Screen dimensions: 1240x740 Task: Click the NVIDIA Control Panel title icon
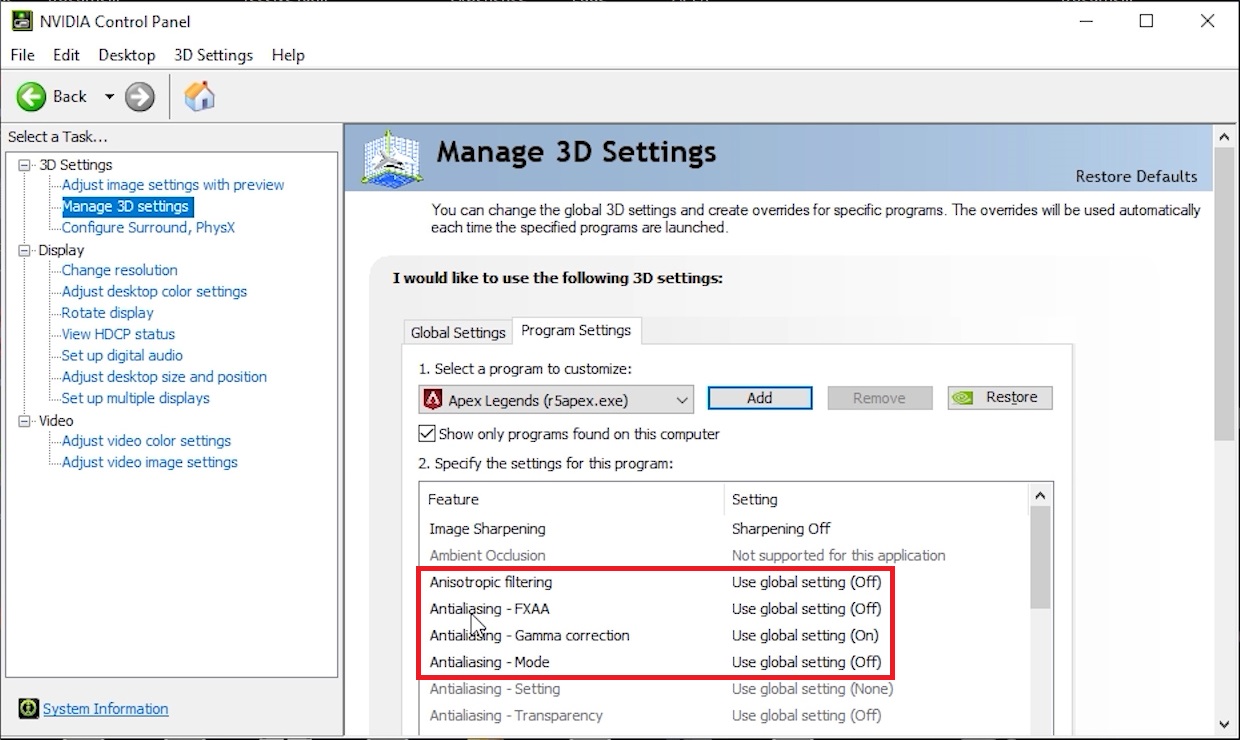(x=21, y=21)
